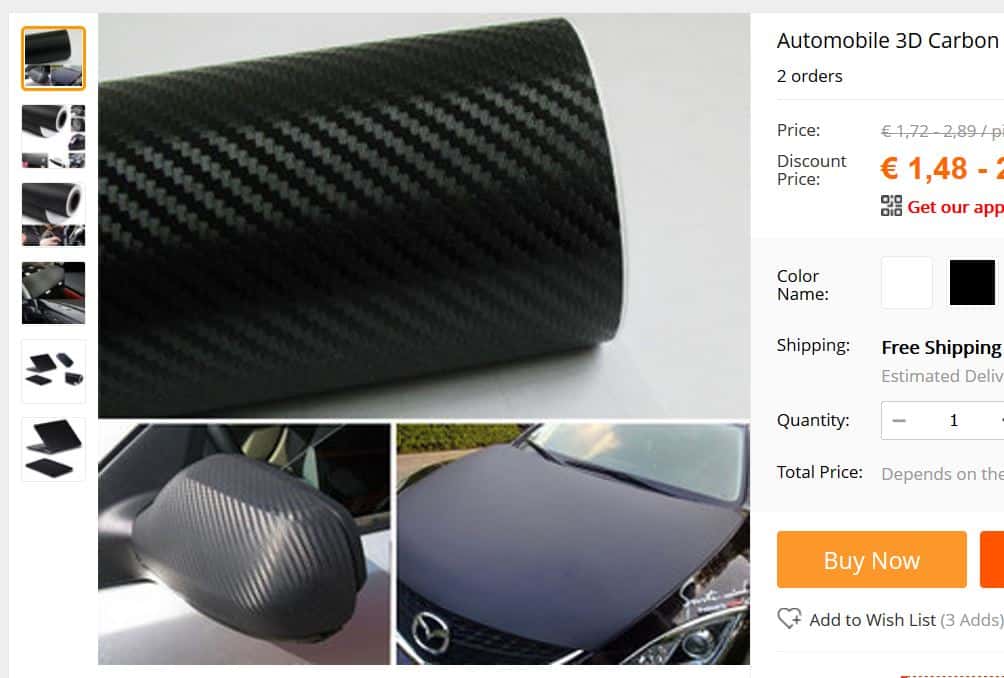Click heart icon for wish list

789,618
